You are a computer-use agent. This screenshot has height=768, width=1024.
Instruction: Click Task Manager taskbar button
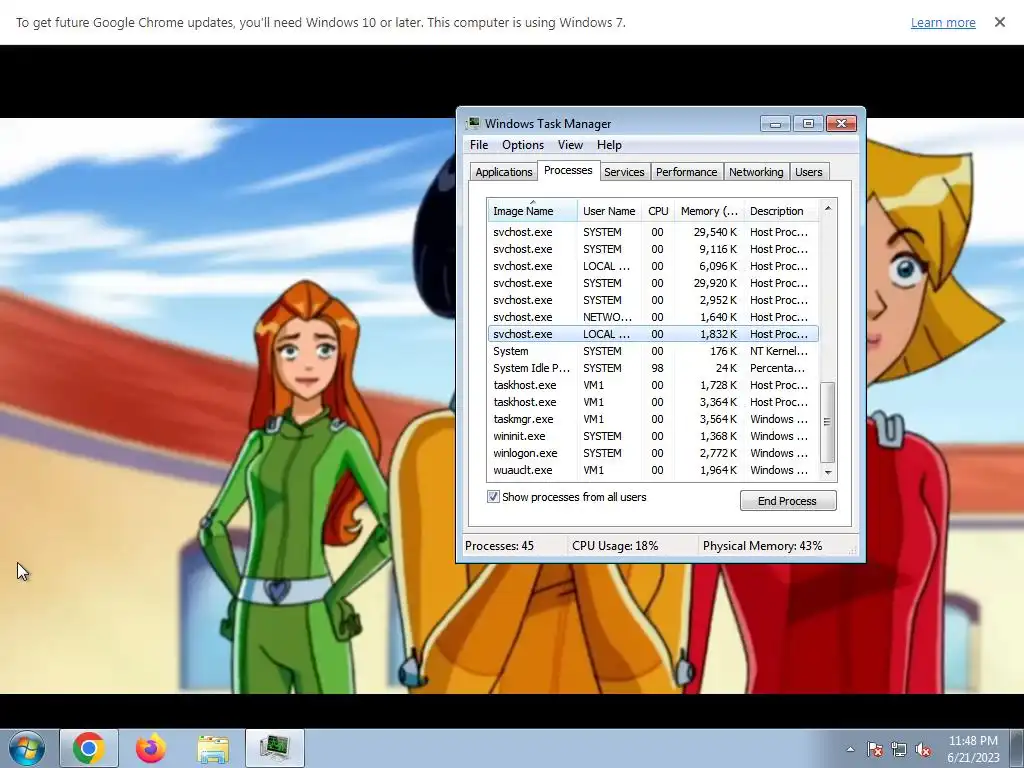coord(275,748)
